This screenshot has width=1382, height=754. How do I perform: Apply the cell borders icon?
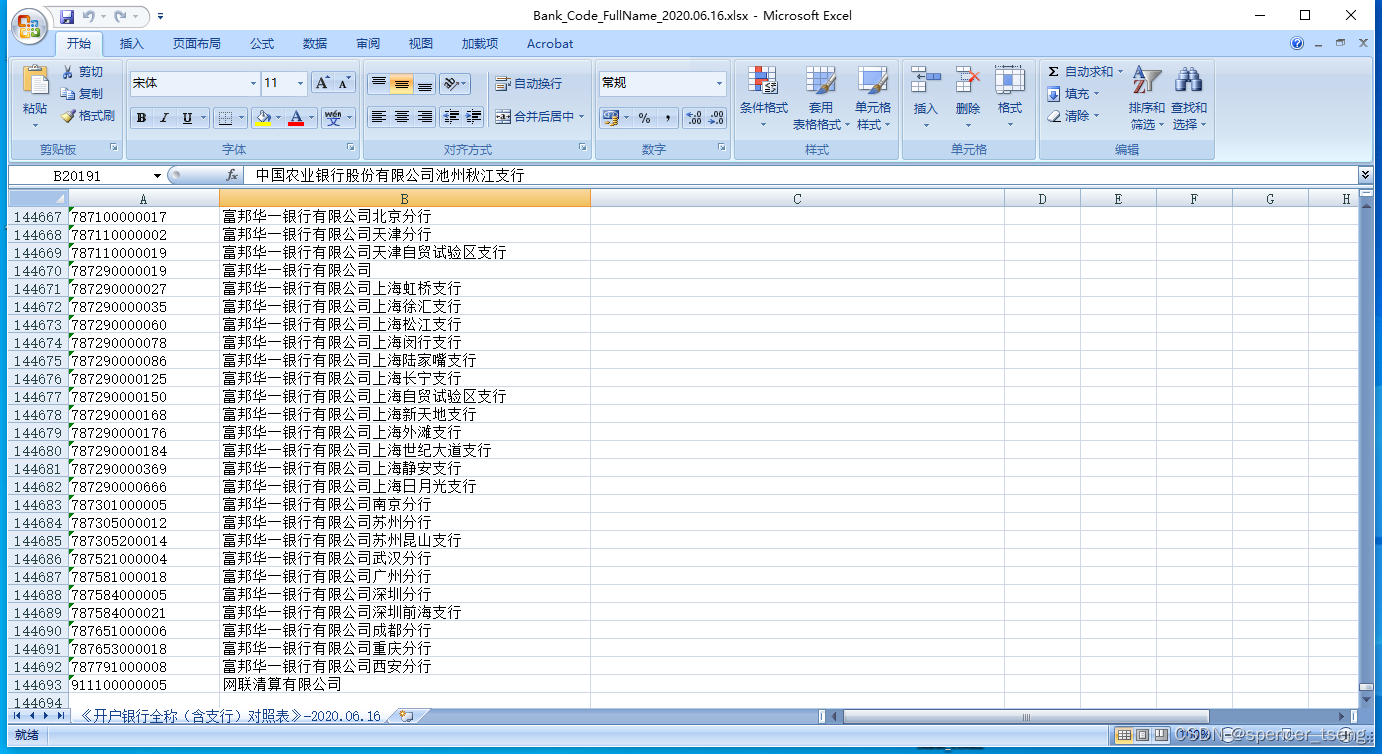pos(226,118)
